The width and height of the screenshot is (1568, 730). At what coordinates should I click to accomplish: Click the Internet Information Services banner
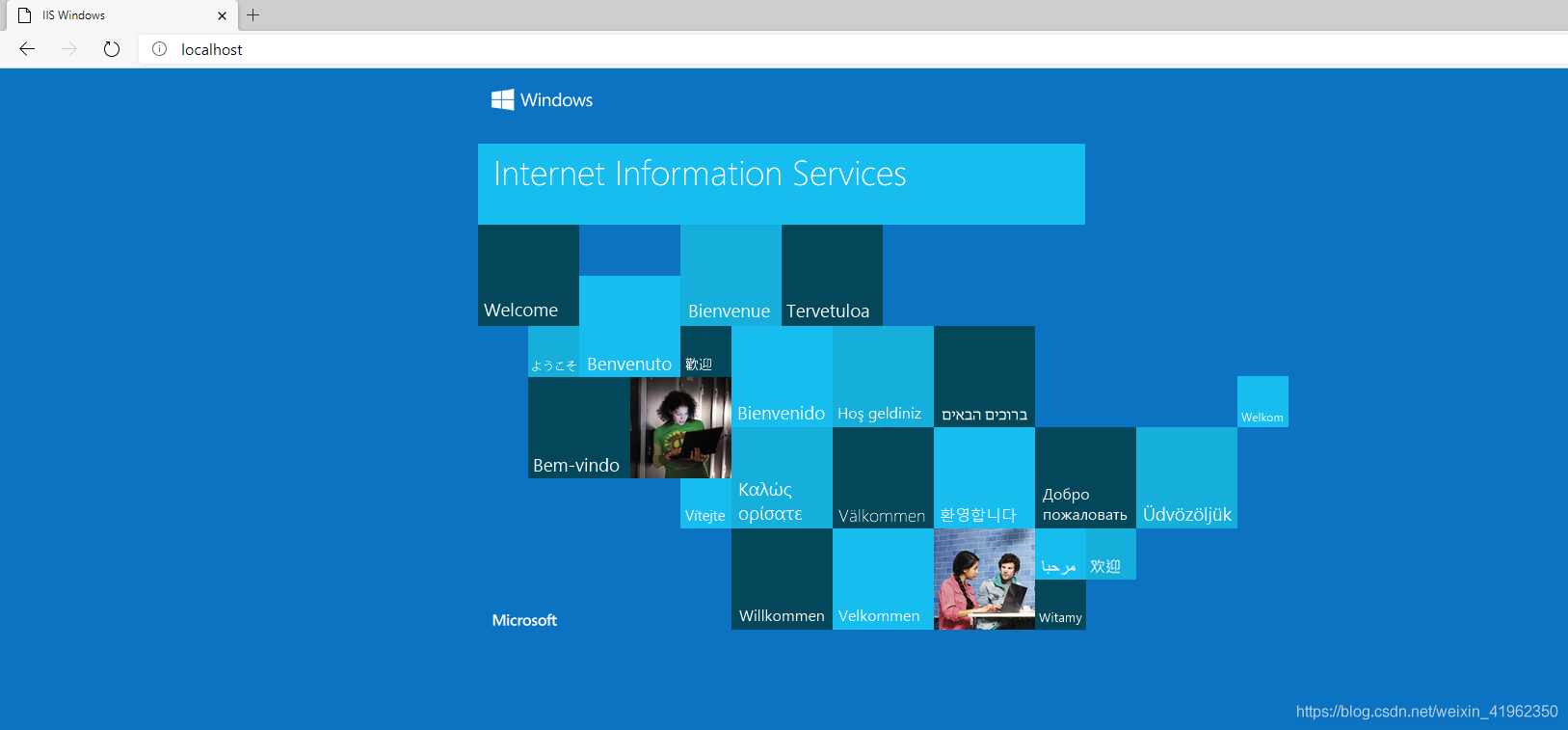[782, 184]
